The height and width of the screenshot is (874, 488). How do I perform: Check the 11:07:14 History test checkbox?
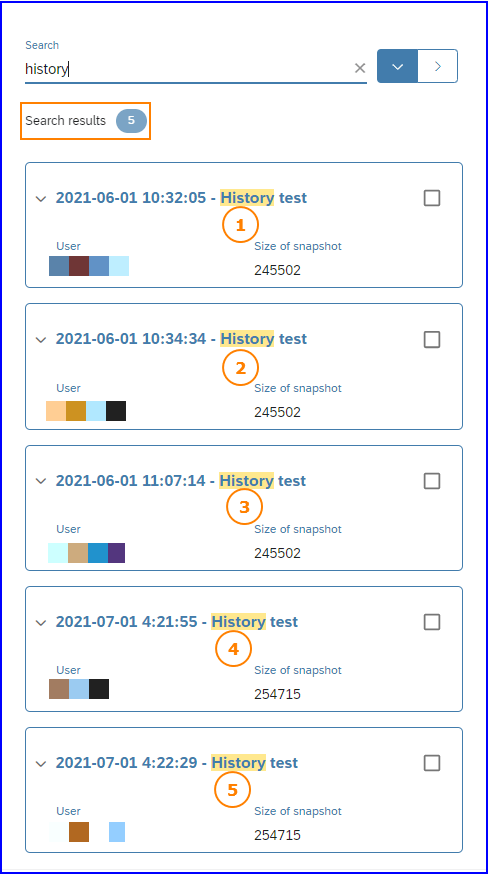click(x=432, y=481)
